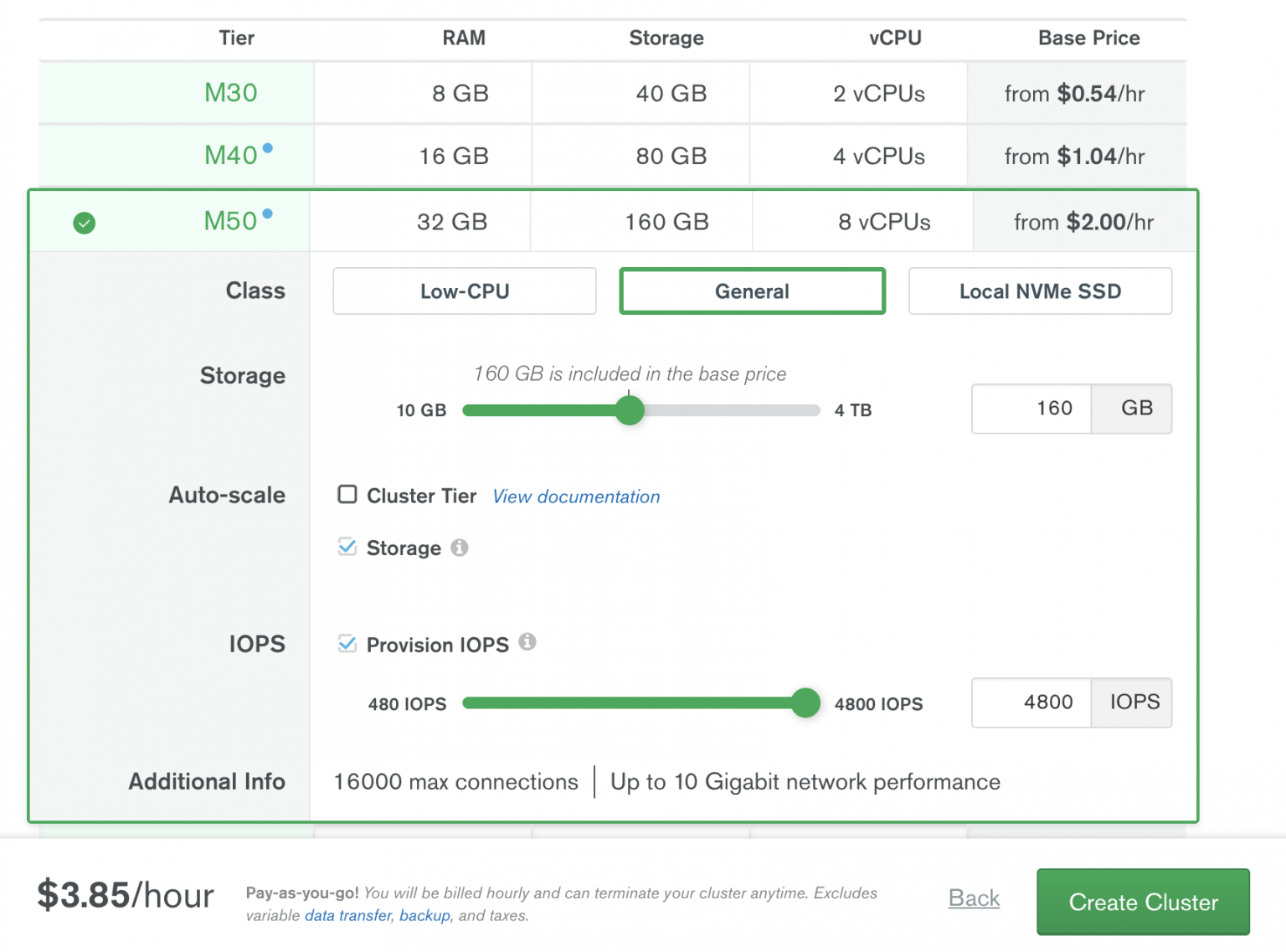The image size is (1286, 952).
Task: Click the green checkmark on the M50 tier
Action: 84,223
